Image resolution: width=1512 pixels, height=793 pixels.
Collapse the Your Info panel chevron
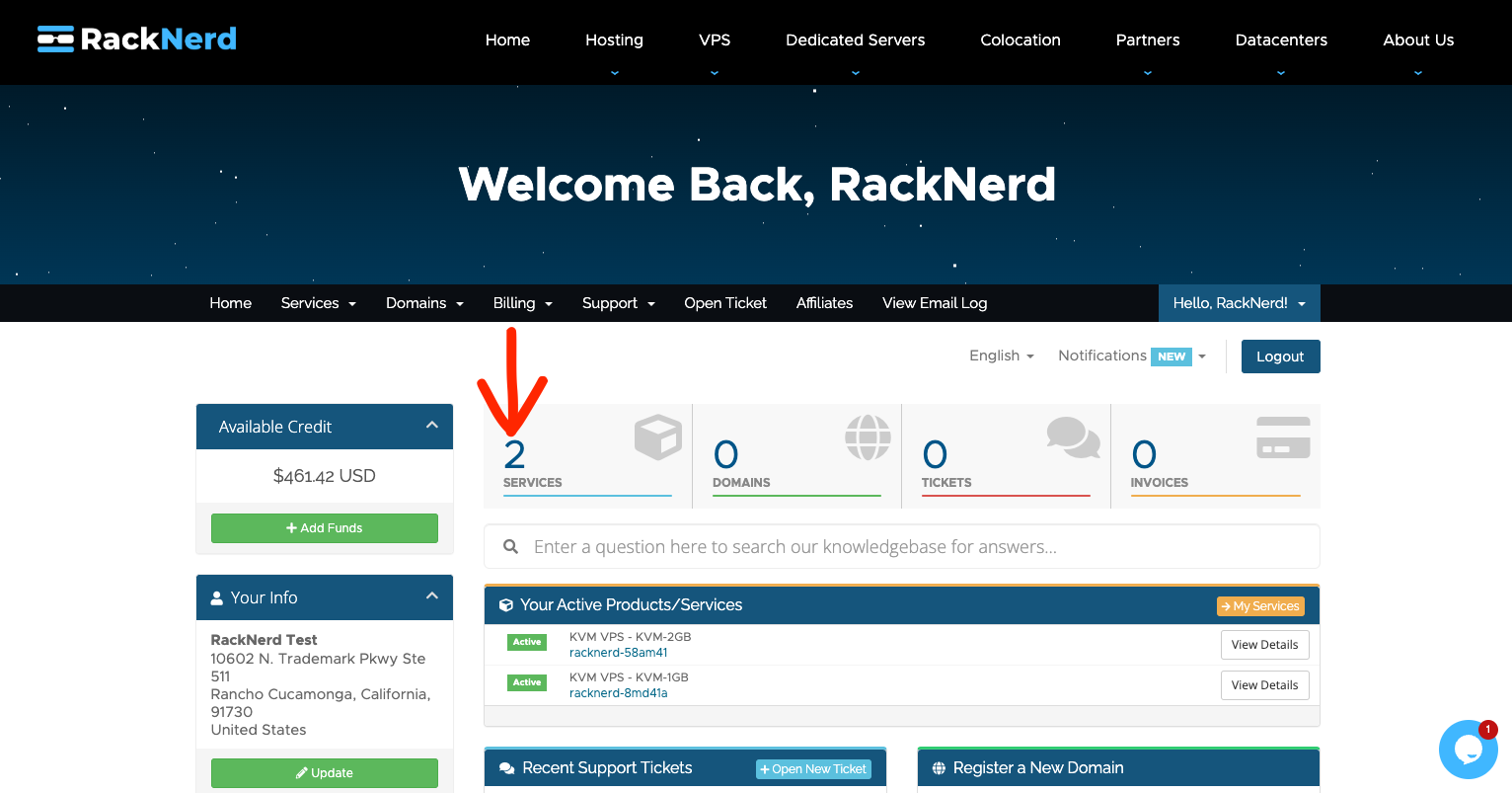[x=431, y=596]
